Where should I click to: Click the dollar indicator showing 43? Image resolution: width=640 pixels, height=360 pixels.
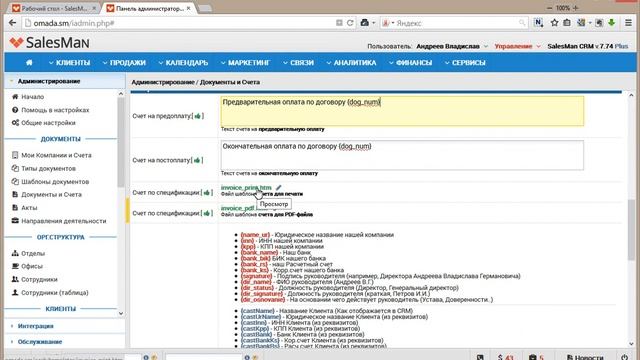(x=505, y=357)
